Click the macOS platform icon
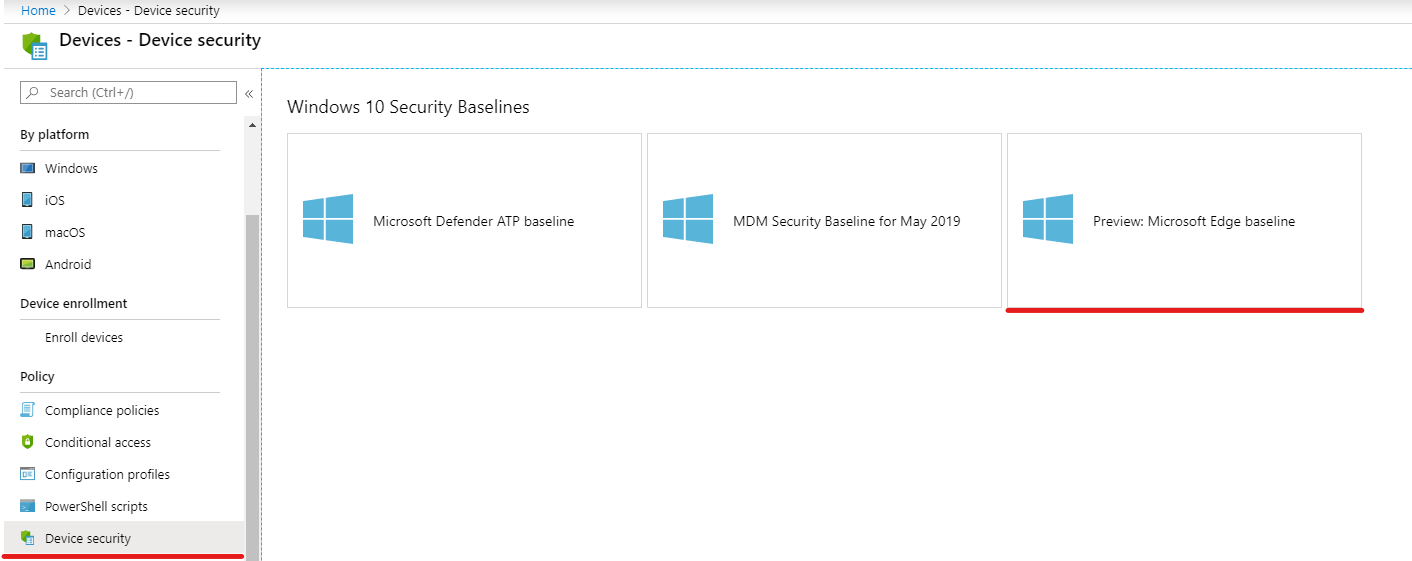The width and height of the screenshot is (1412, 561). pyautogui.click(x=28, y=232)
